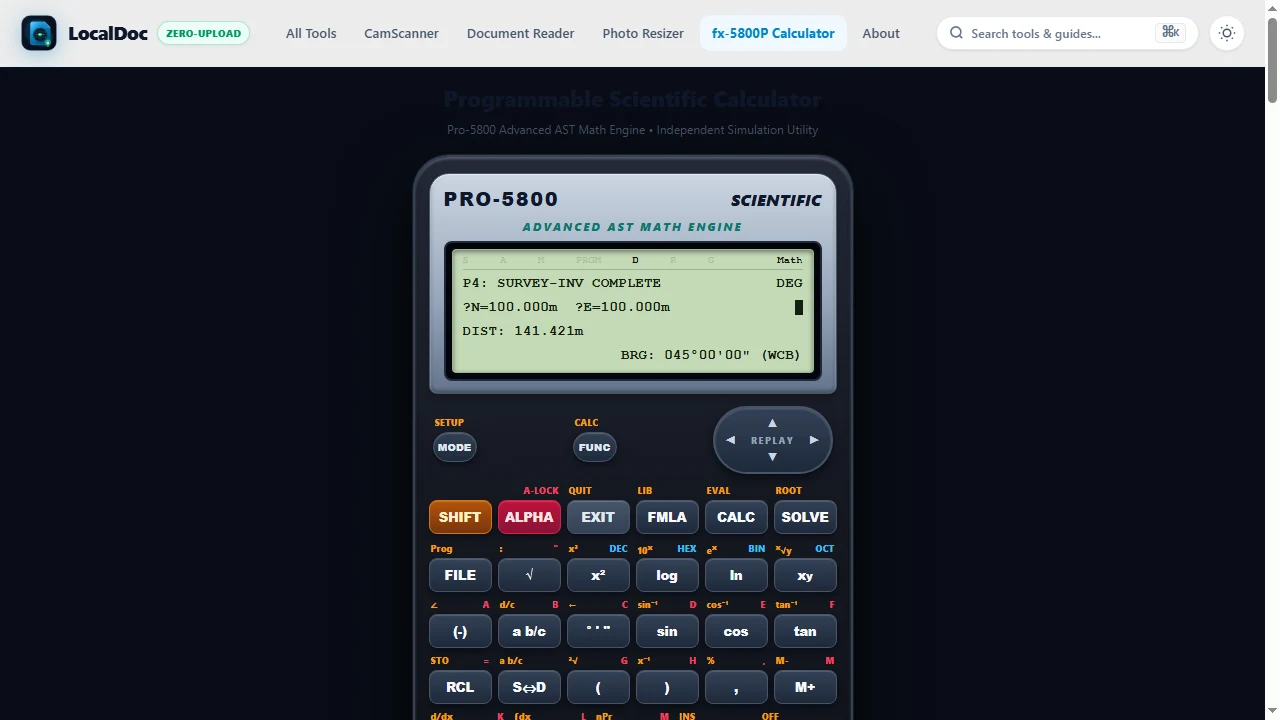This screenshot has height=720, width=1280.
Task: Tap the sin key
Action: pyautogui.click(x=667, y=631)
